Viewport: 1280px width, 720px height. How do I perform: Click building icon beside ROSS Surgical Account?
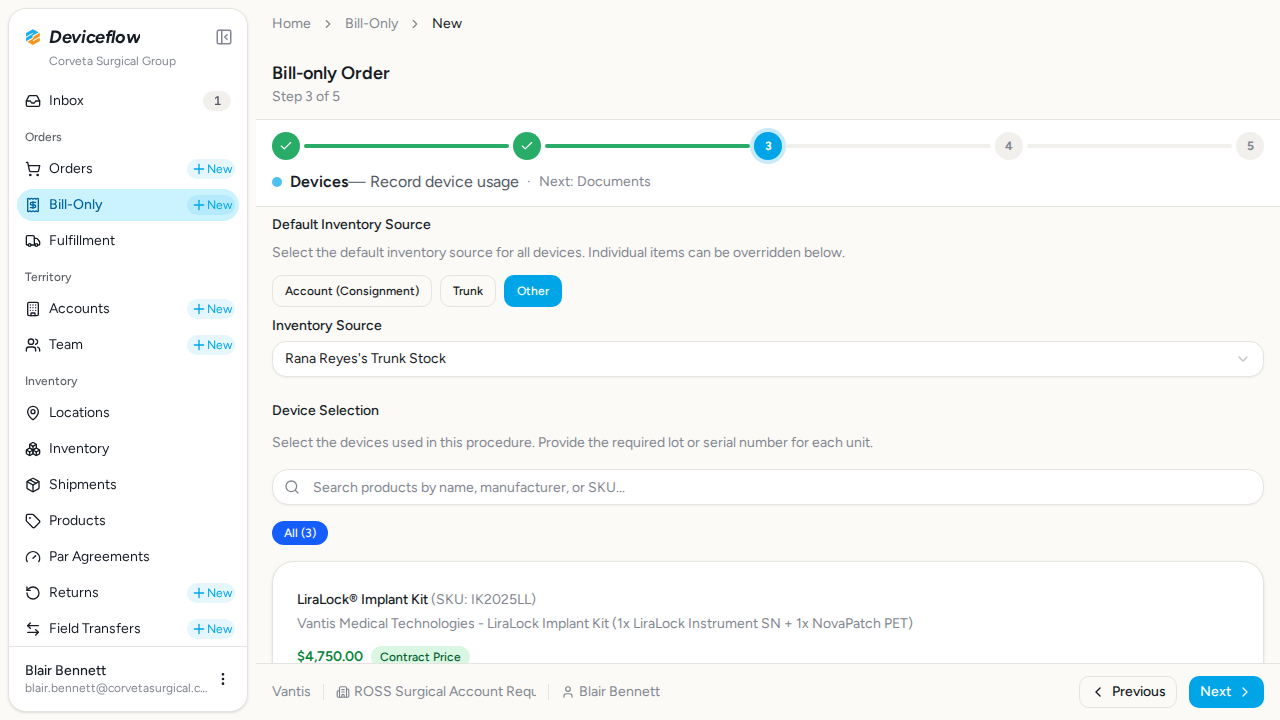(x=343, y=692)
